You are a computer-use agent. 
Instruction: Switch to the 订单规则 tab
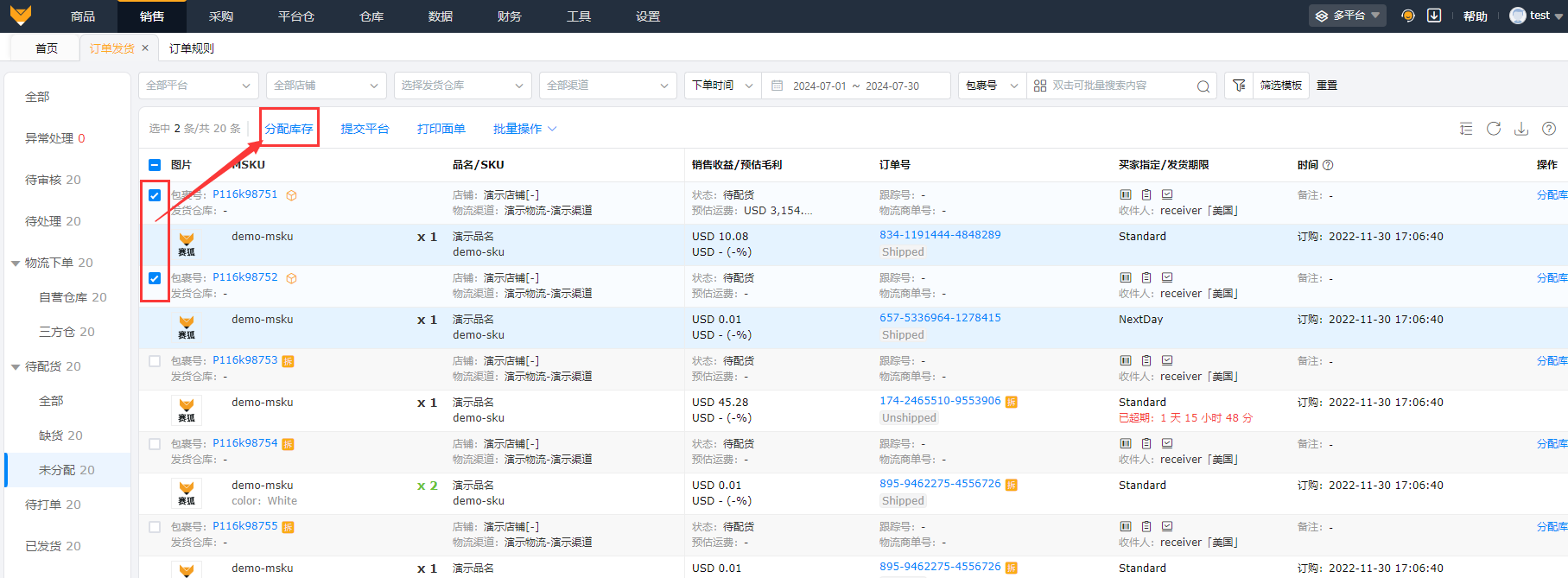click(x=192, y=48)
